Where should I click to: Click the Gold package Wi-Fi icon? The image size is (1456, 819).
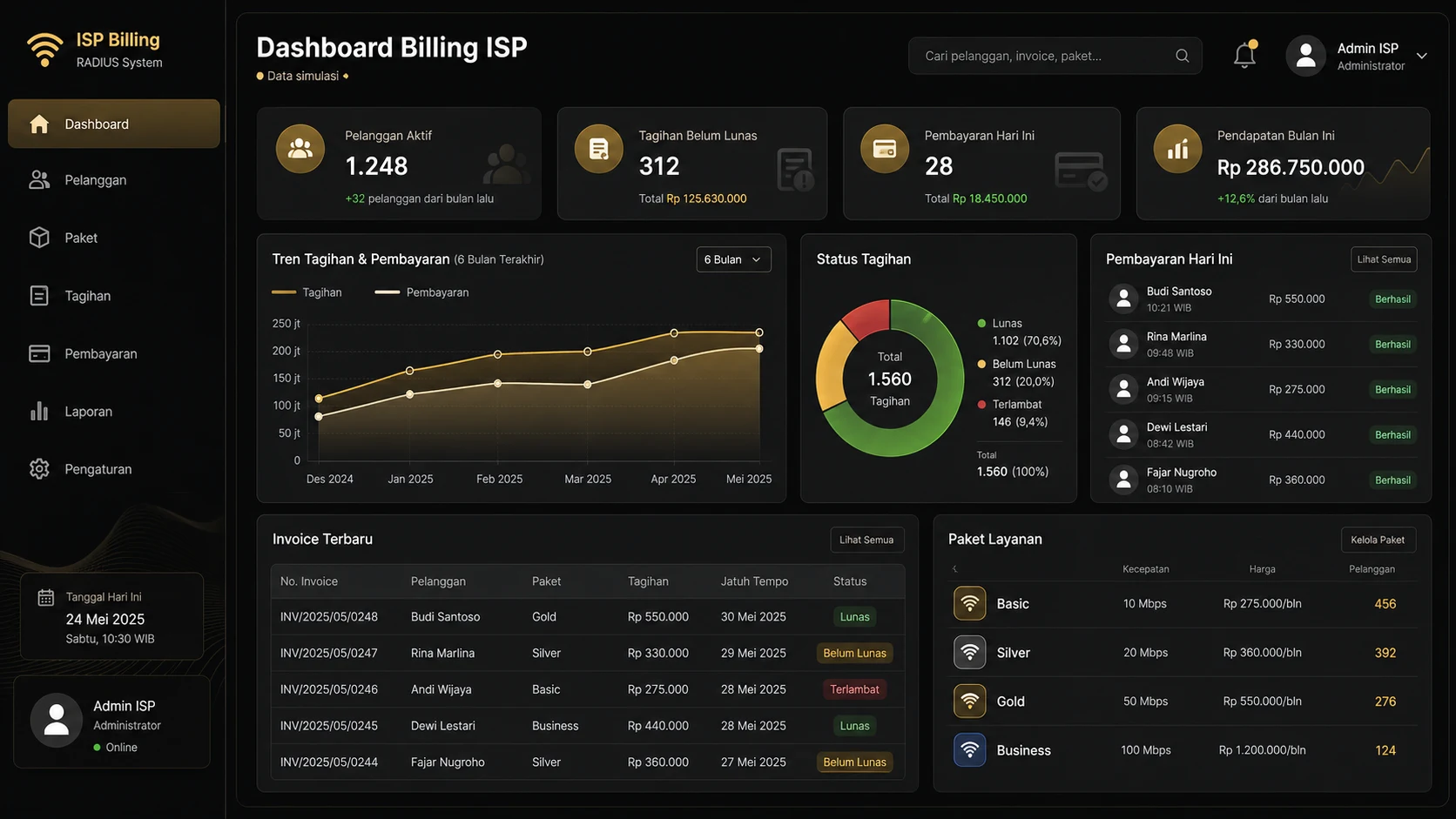coord(969,701)
